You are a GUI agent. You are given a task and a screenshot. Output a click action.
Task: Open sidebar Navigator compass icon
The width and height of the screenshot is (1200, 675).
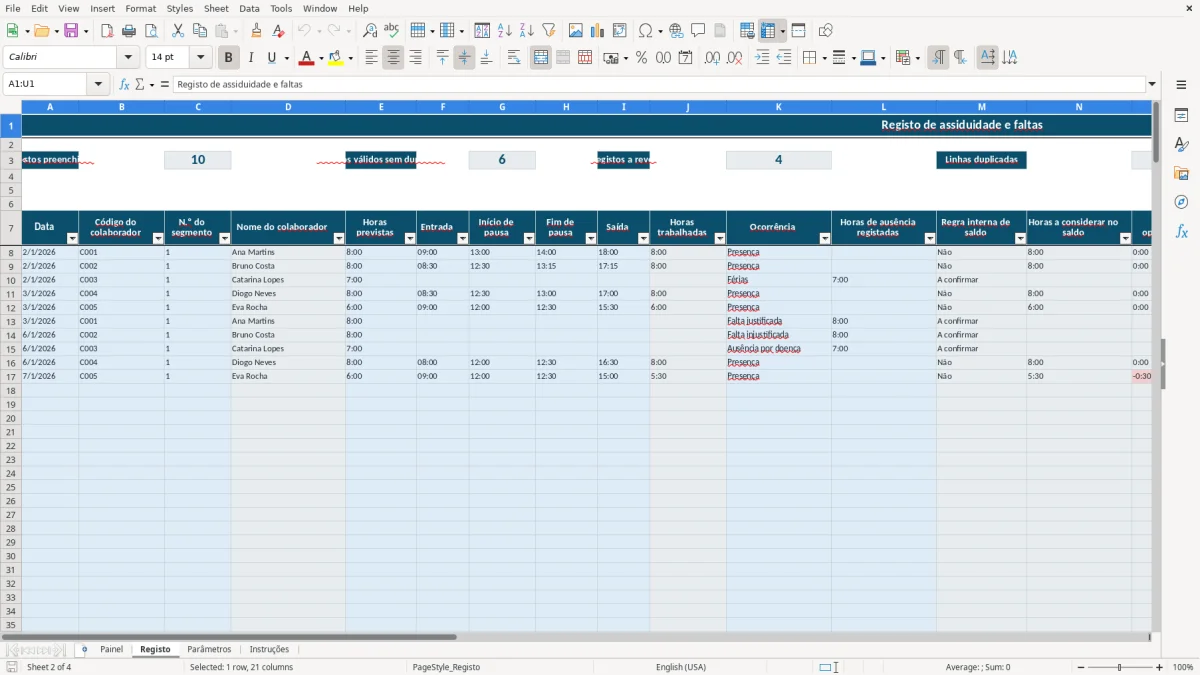point(1181,202)
